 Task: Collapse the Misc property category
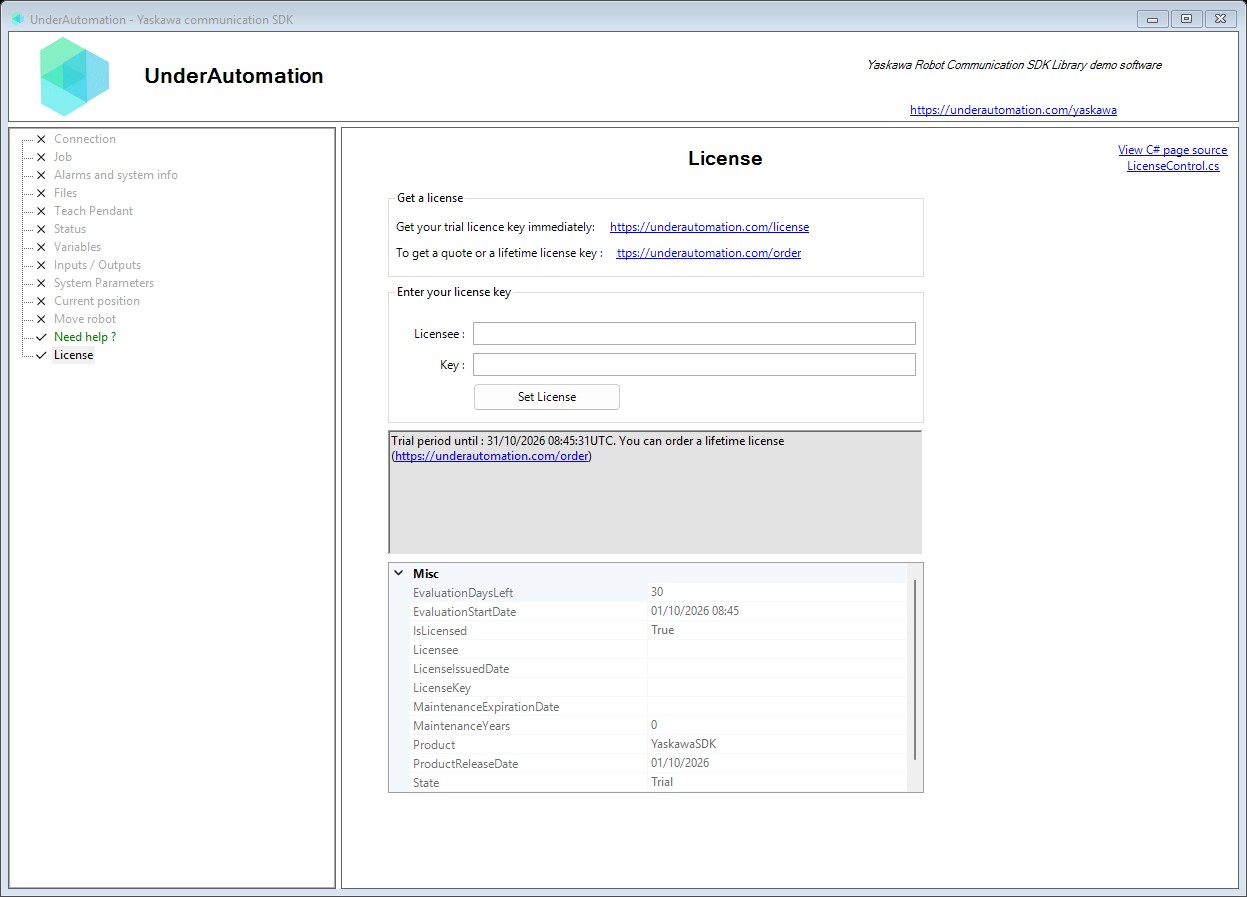tap(399, 574)
